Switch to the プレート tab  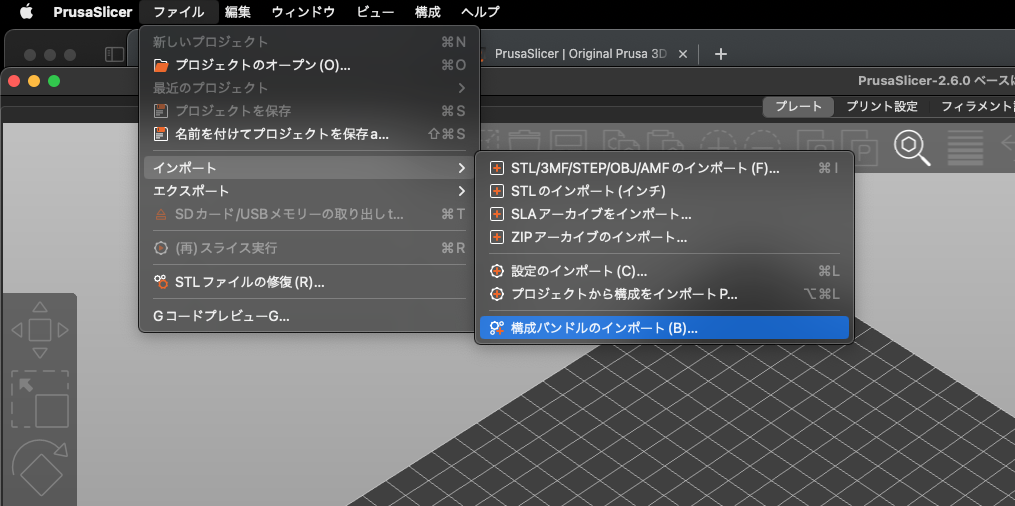[798, 107]
